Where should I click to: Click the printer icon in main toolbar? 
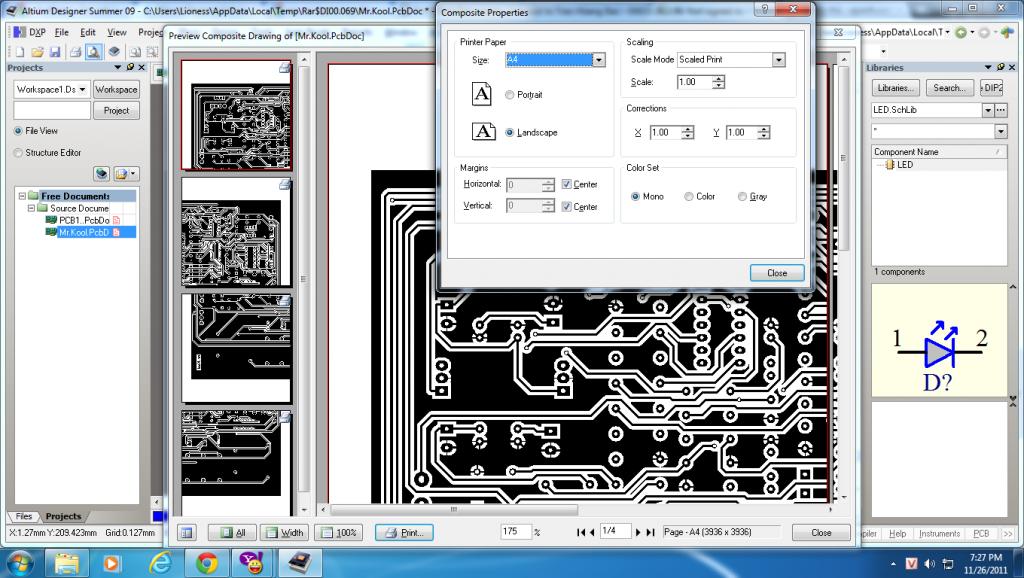[75, 51]
